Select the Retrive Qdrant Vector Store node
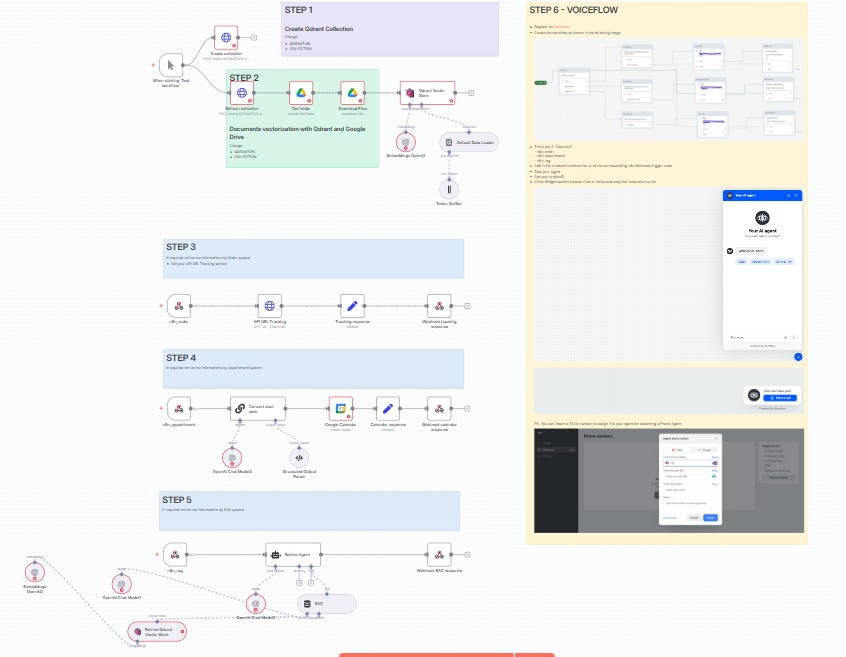846x657 pixels. point(156,631)
